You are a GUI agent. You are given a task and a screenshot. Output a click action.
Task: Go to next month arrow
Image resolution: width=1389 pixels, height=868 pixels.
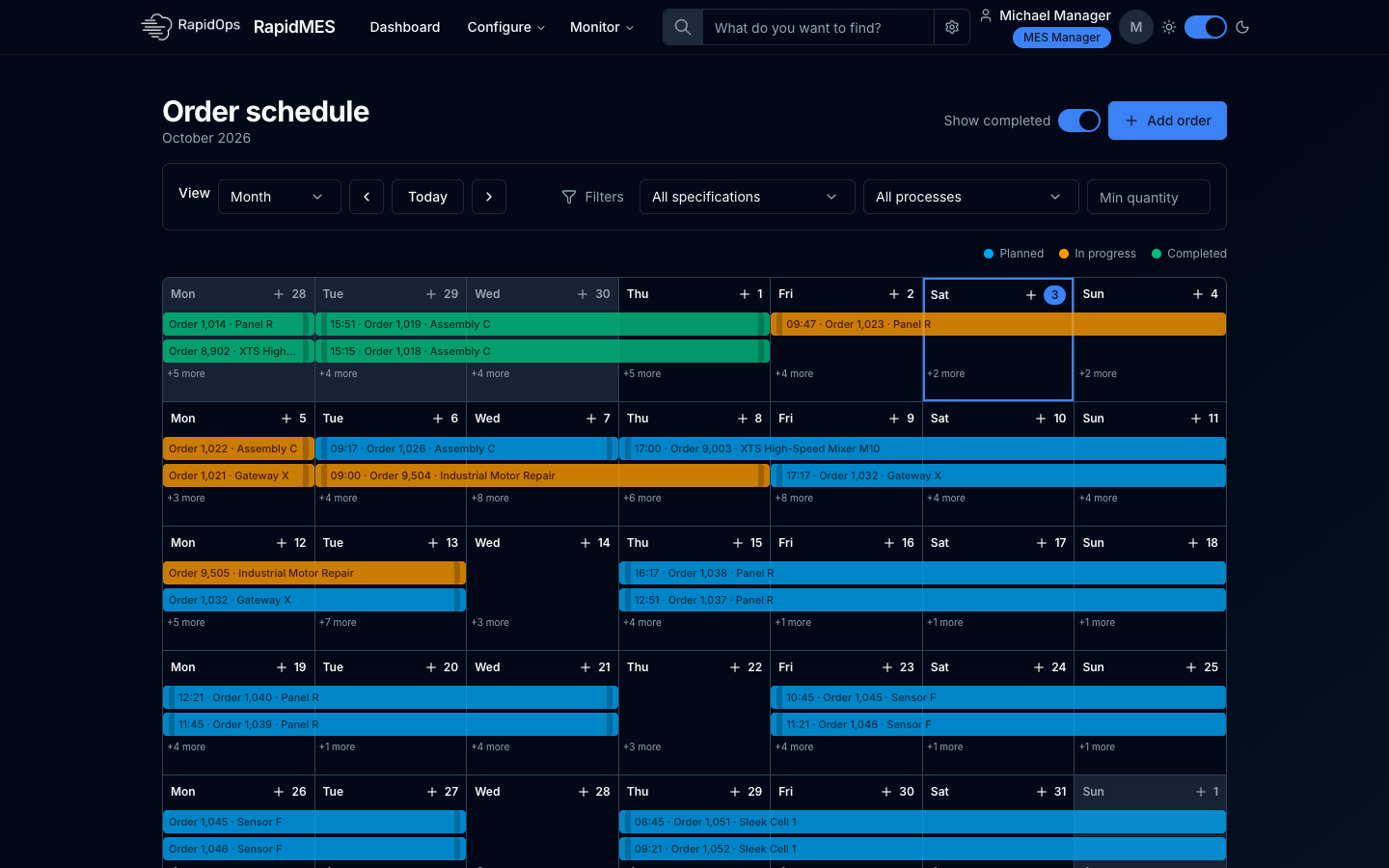coord(489,197)
